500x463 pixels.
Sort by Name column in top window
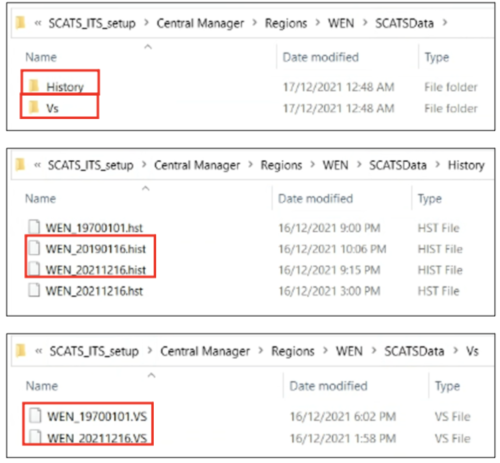[x=41, y=57]
